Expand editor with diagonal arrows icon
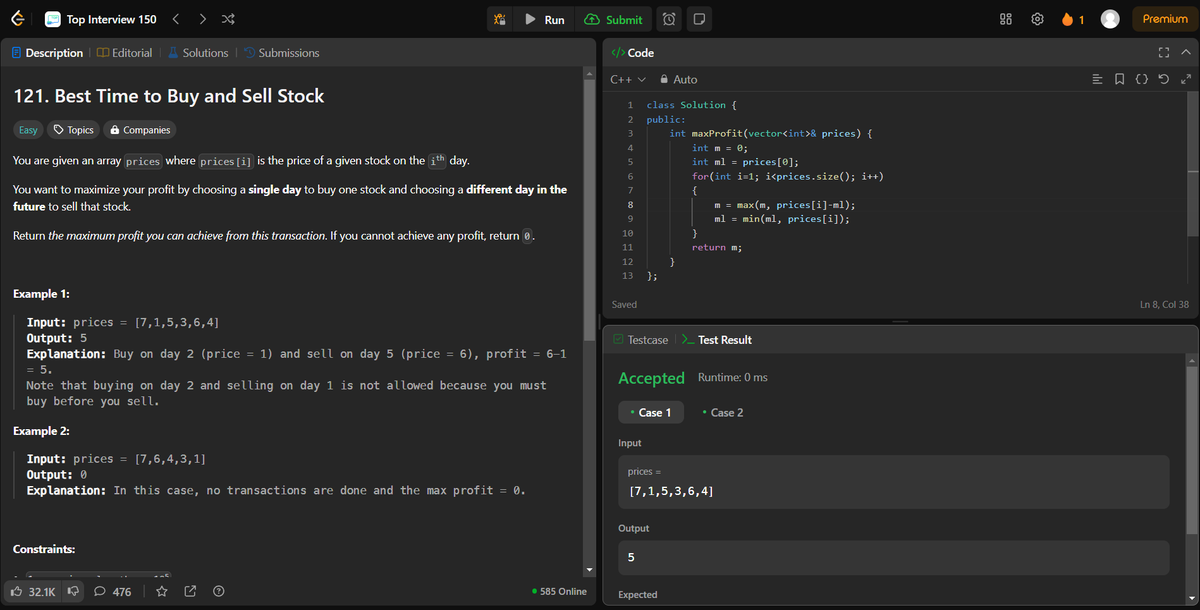Image resolution: width=1200 pixels, height=610 pixels. click(x=1186, y=79)
